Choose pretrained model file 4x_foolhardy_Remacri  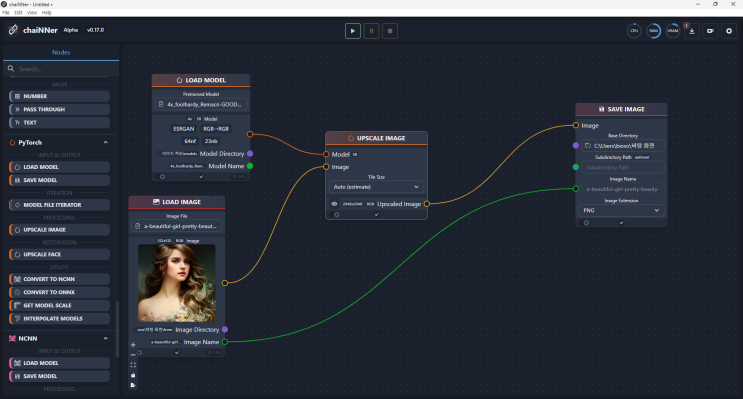pyautogui.click(x=201, y=104)
